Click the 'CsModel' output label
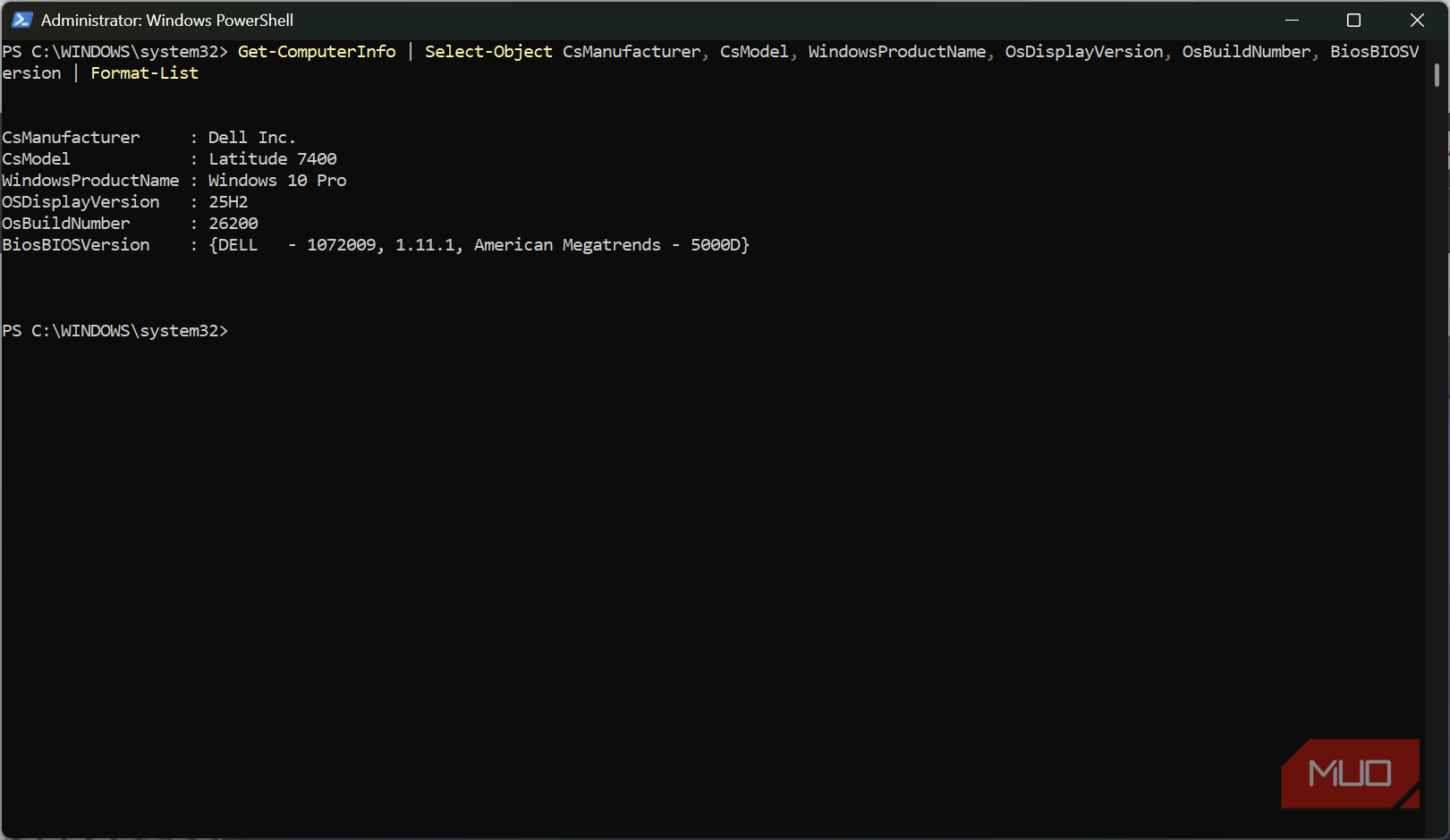Viewport: 1450px width, 840px height. click(36, 159)
